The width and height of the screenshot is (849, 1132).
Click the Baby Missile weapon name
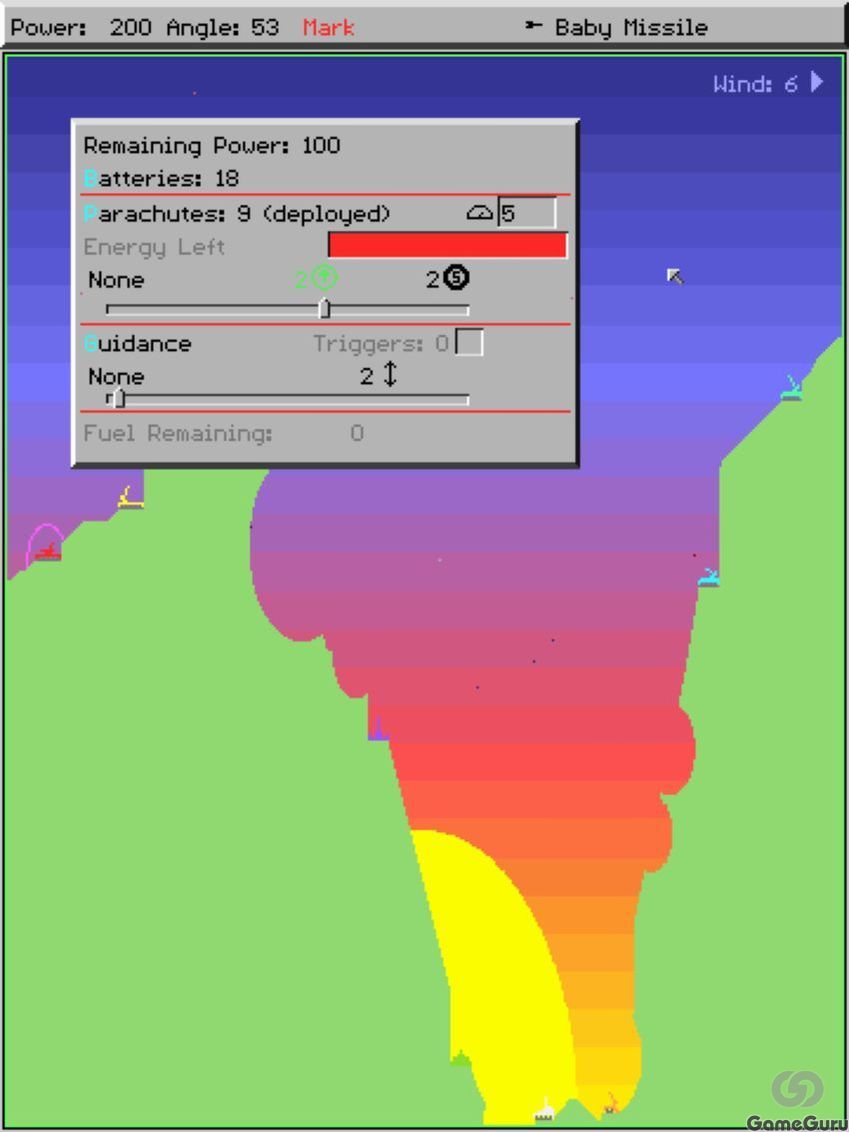(632, 27)
